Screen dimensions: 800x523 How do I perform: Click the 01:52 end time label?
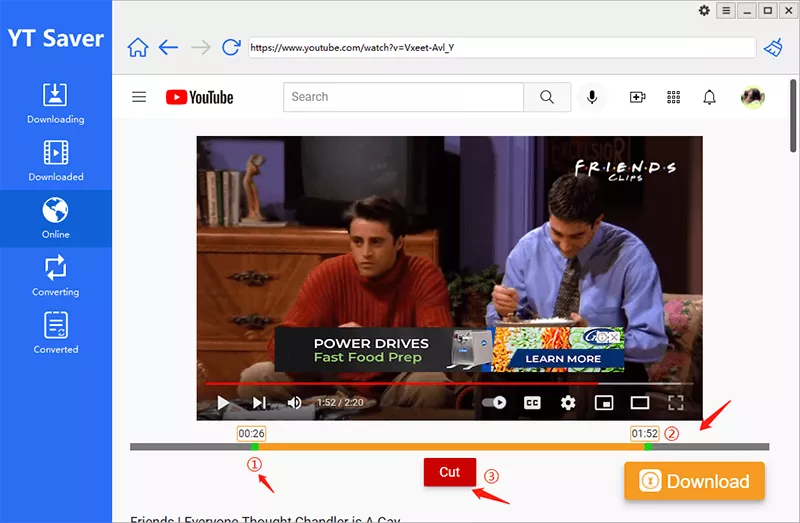coord(644,434)
